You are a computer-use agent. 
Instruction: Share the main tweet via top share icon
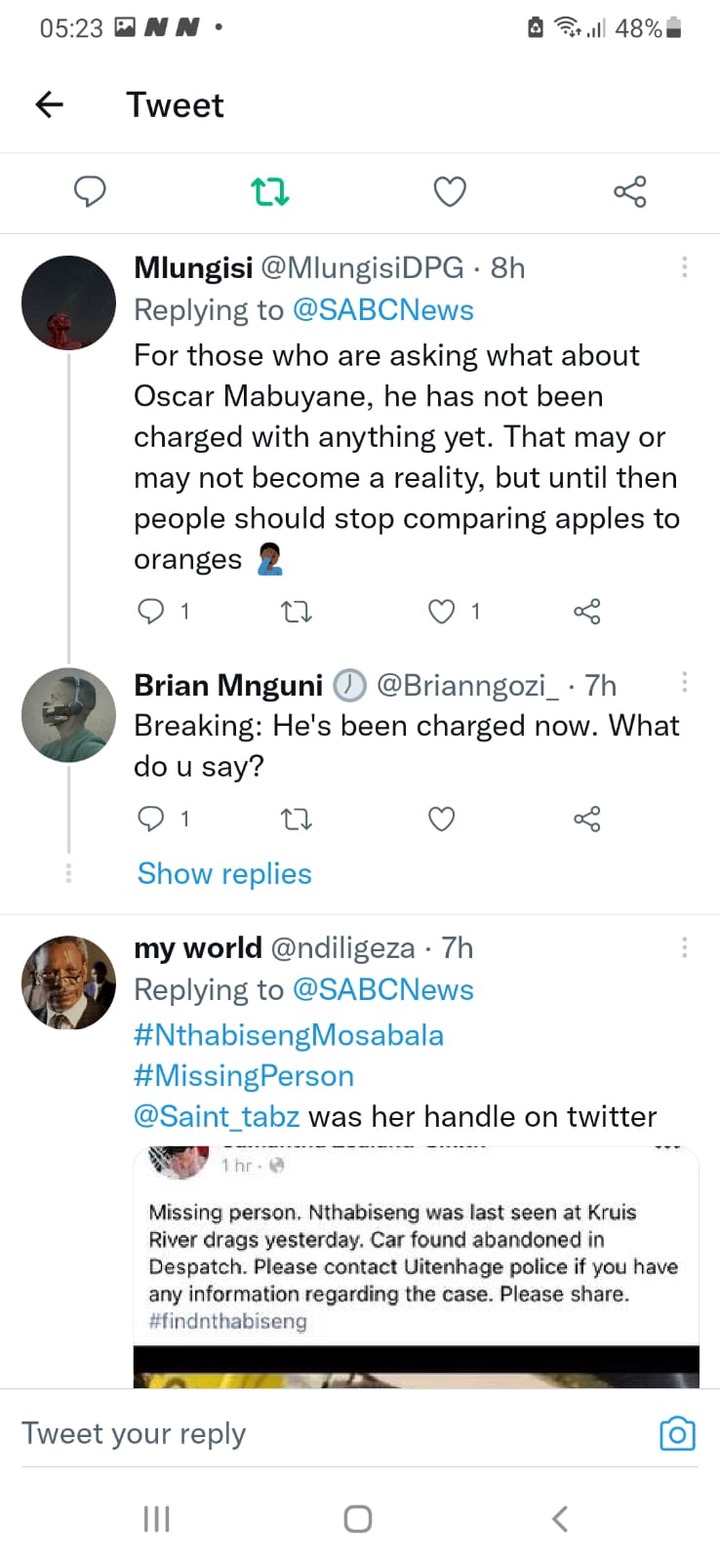[630, 191]
